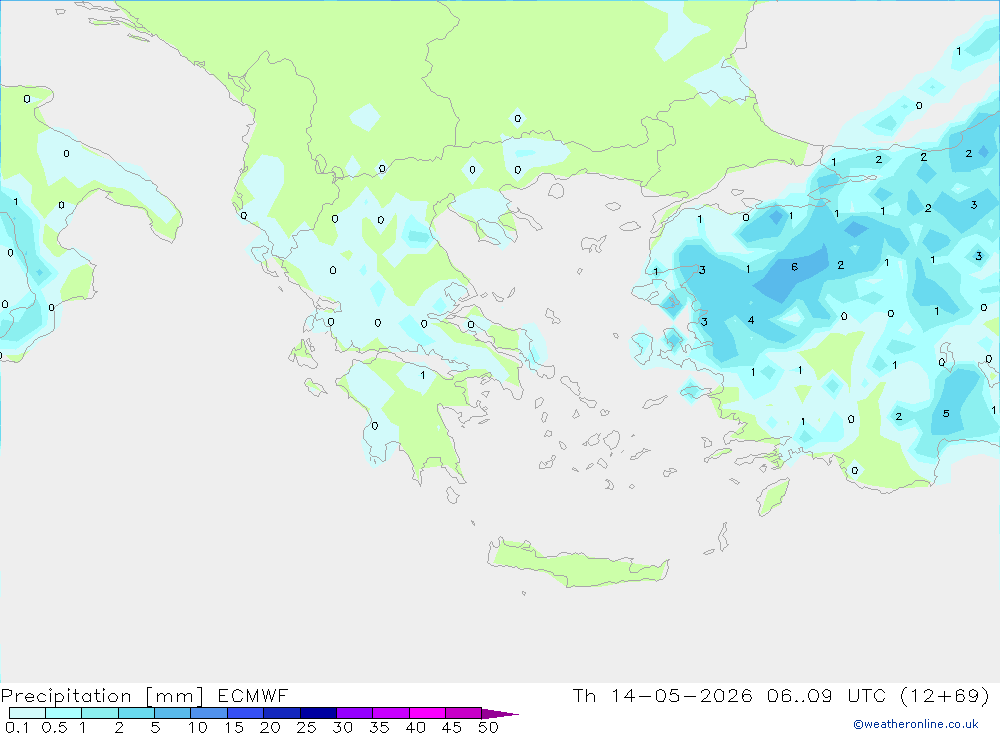Click the '35' legend scale label
This screenshot has width=1000, height=733.
click(x=379, y=727)
